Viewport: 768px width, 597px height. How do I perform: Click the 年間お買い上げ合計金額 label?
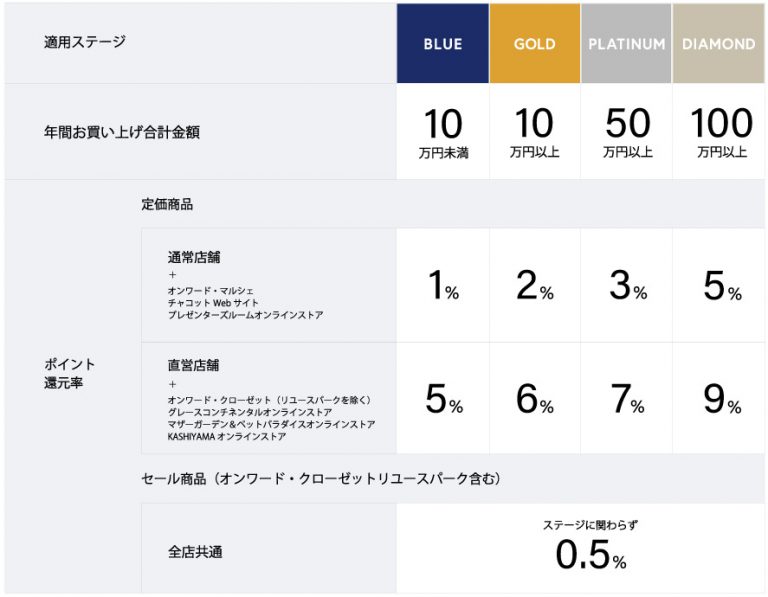pos(121,132)
